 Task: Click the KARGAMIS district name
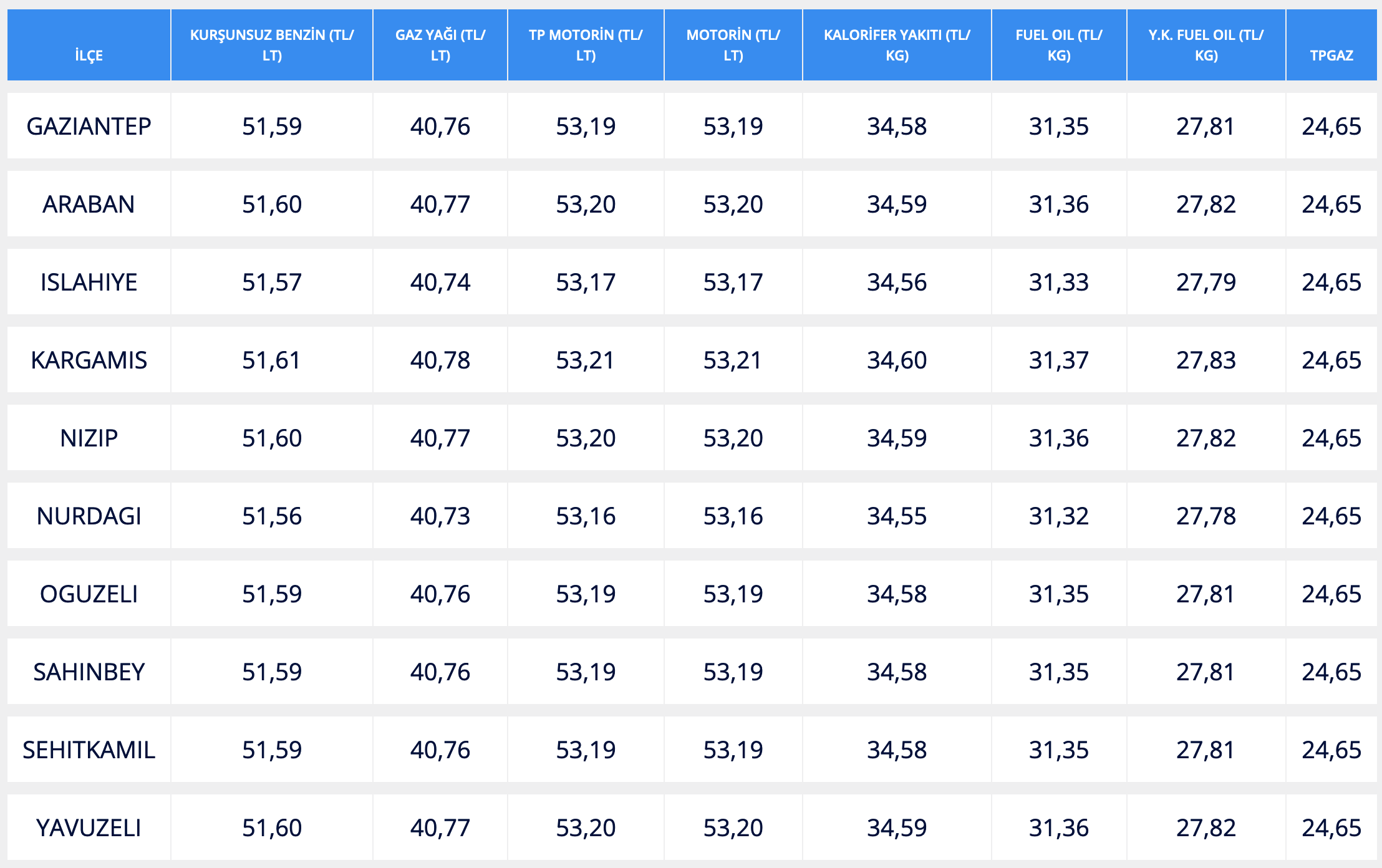(x=89, y=360)
